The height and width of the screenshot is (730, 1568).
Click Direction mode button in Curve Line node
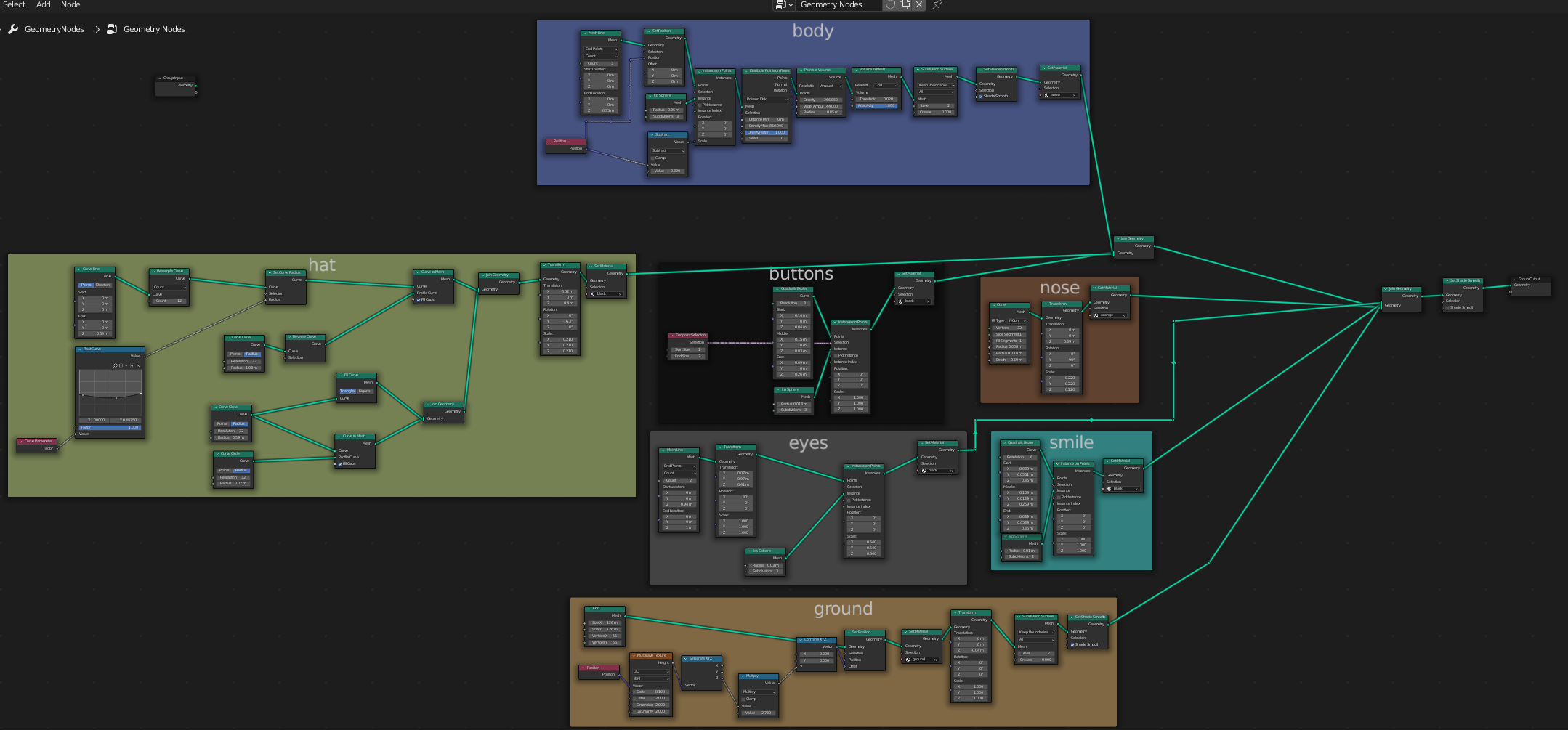pyautogui.click(x=103, y=285)
